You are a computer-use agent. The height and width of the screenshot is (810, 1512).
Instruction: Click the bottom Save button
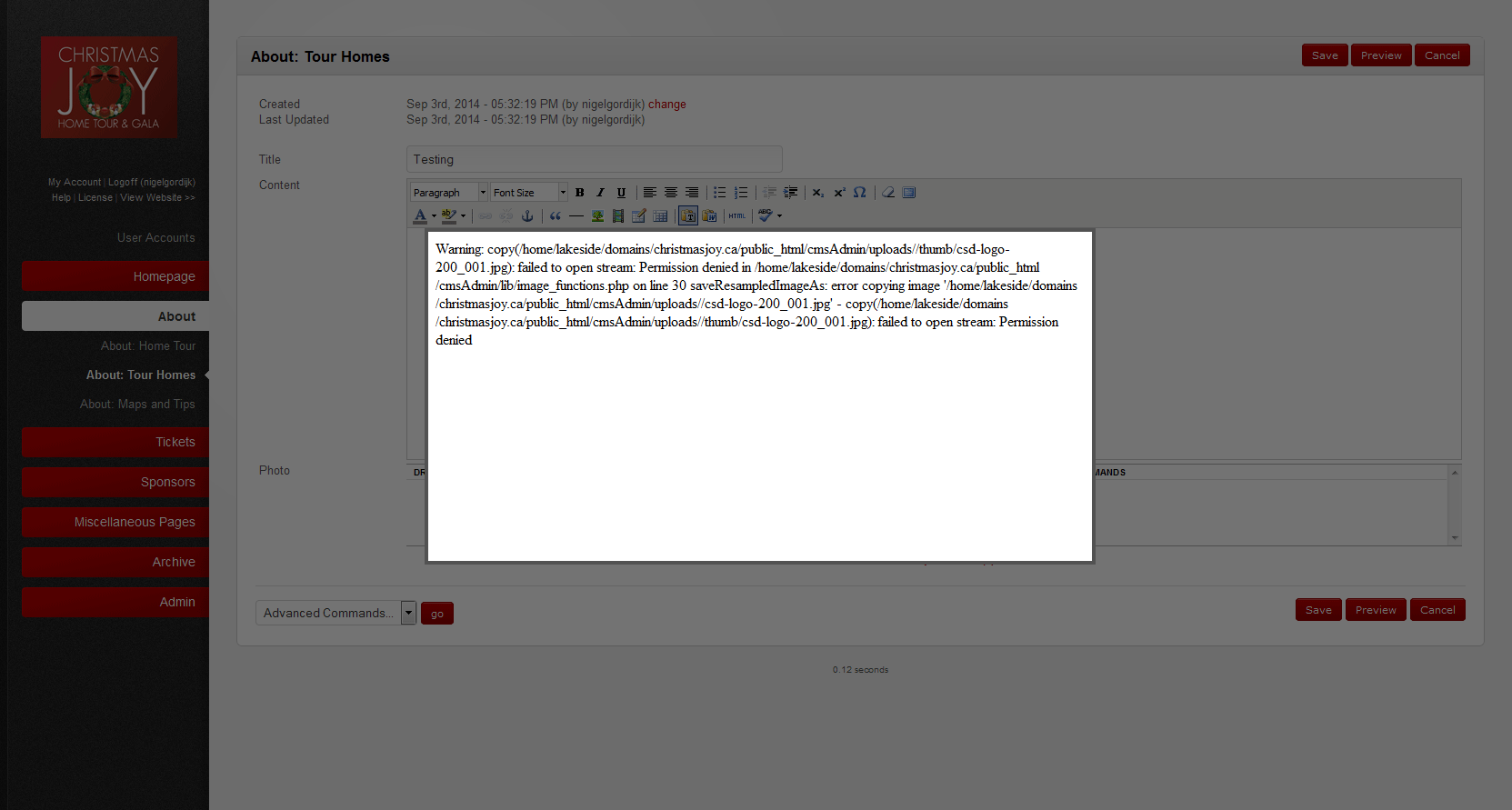pos(1318,610)
